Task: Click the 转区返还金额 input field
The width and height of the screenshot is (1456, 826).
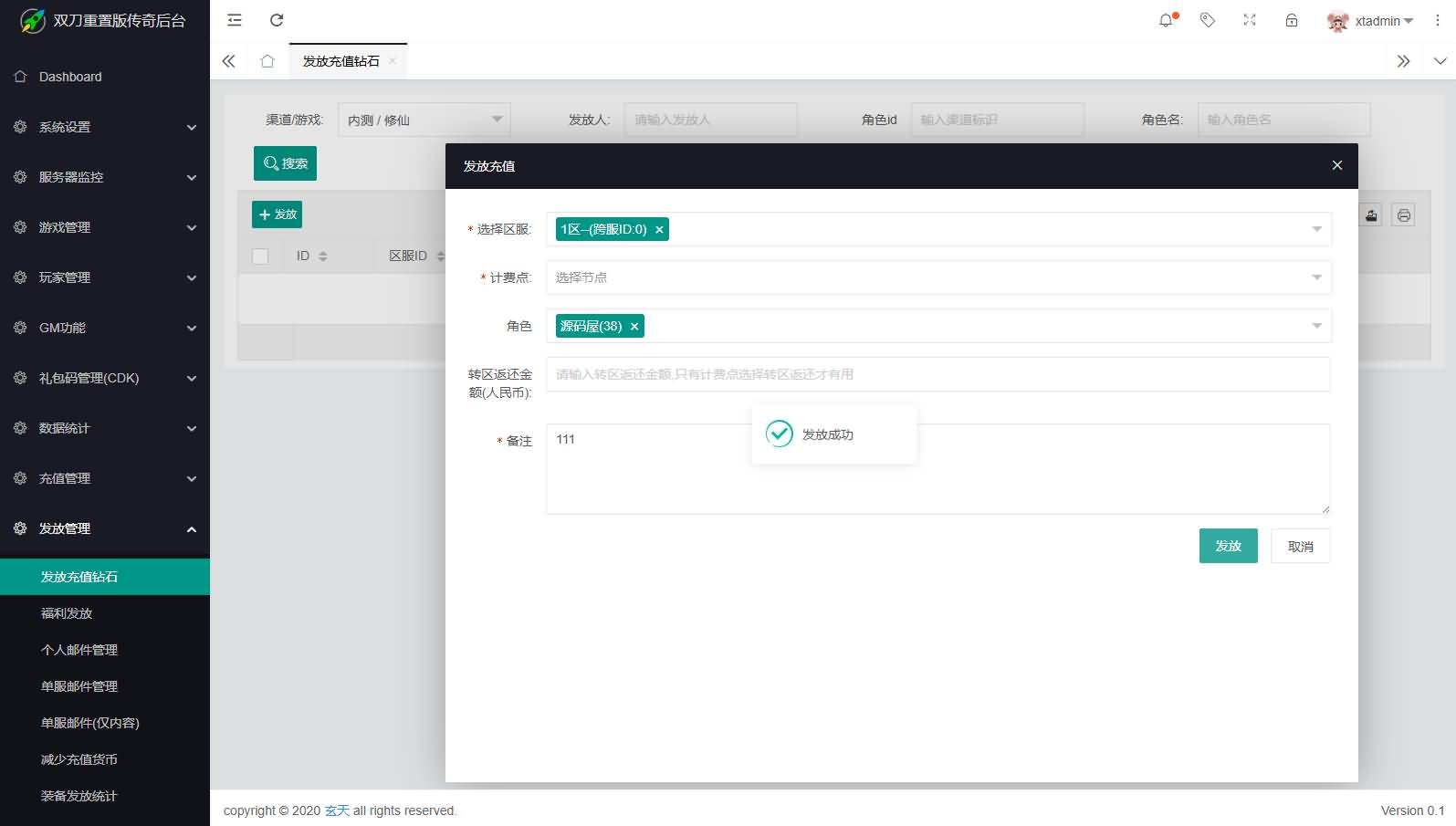Action: 937,374
